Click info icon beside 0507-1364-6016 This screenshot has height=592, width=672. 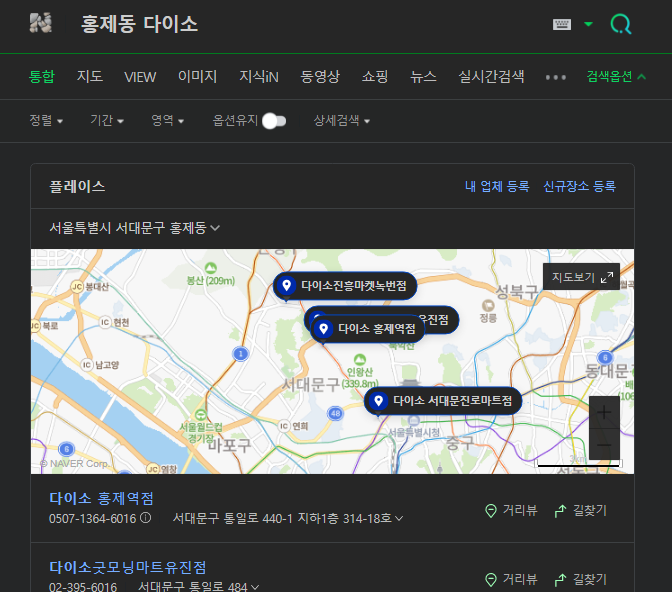click(x=146, y=518)
